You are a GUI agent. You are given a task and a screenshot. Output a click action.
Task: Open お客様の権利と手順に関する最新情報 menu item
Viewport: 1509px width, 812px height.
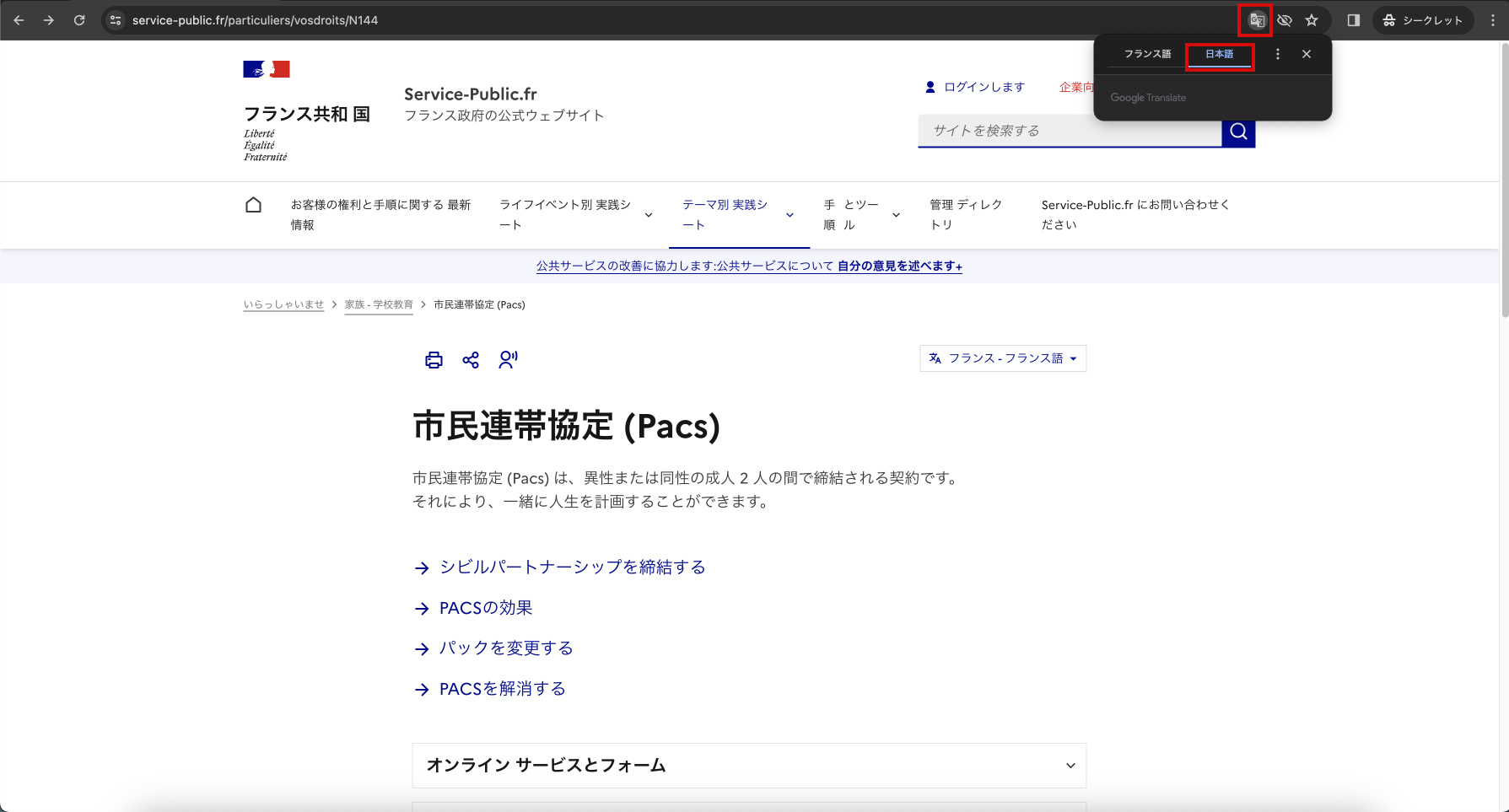pyautogui.click(x=381, y=215)
